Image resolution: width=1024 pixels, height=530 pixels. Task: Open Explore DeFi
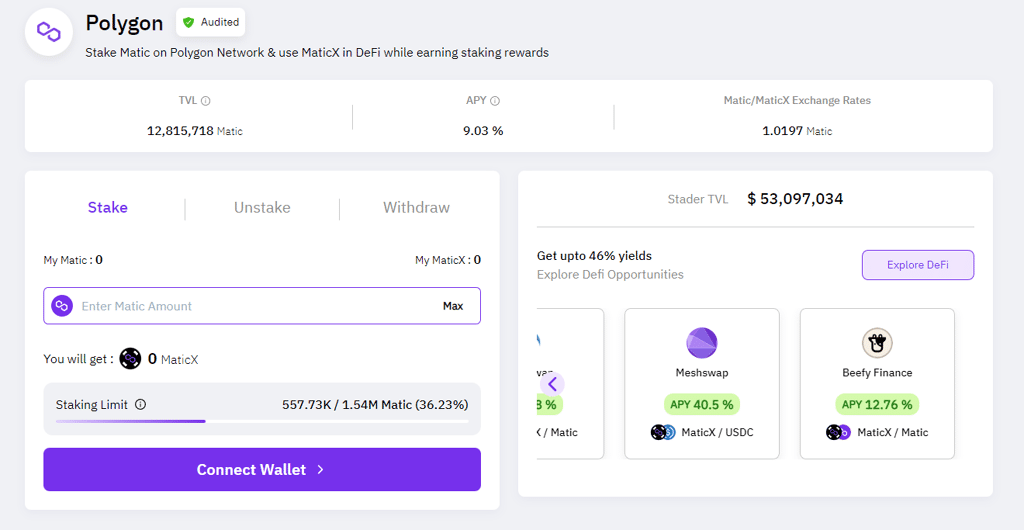click(x=918, y=265)
